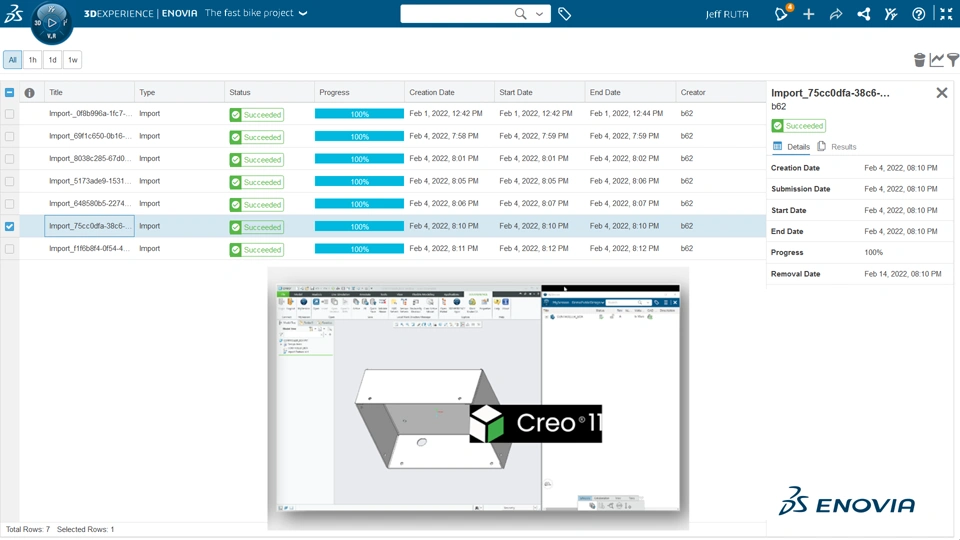Screen dimensions: 960x540
Task: Open the tag explorer icon
Action: (x=564, y=13)
